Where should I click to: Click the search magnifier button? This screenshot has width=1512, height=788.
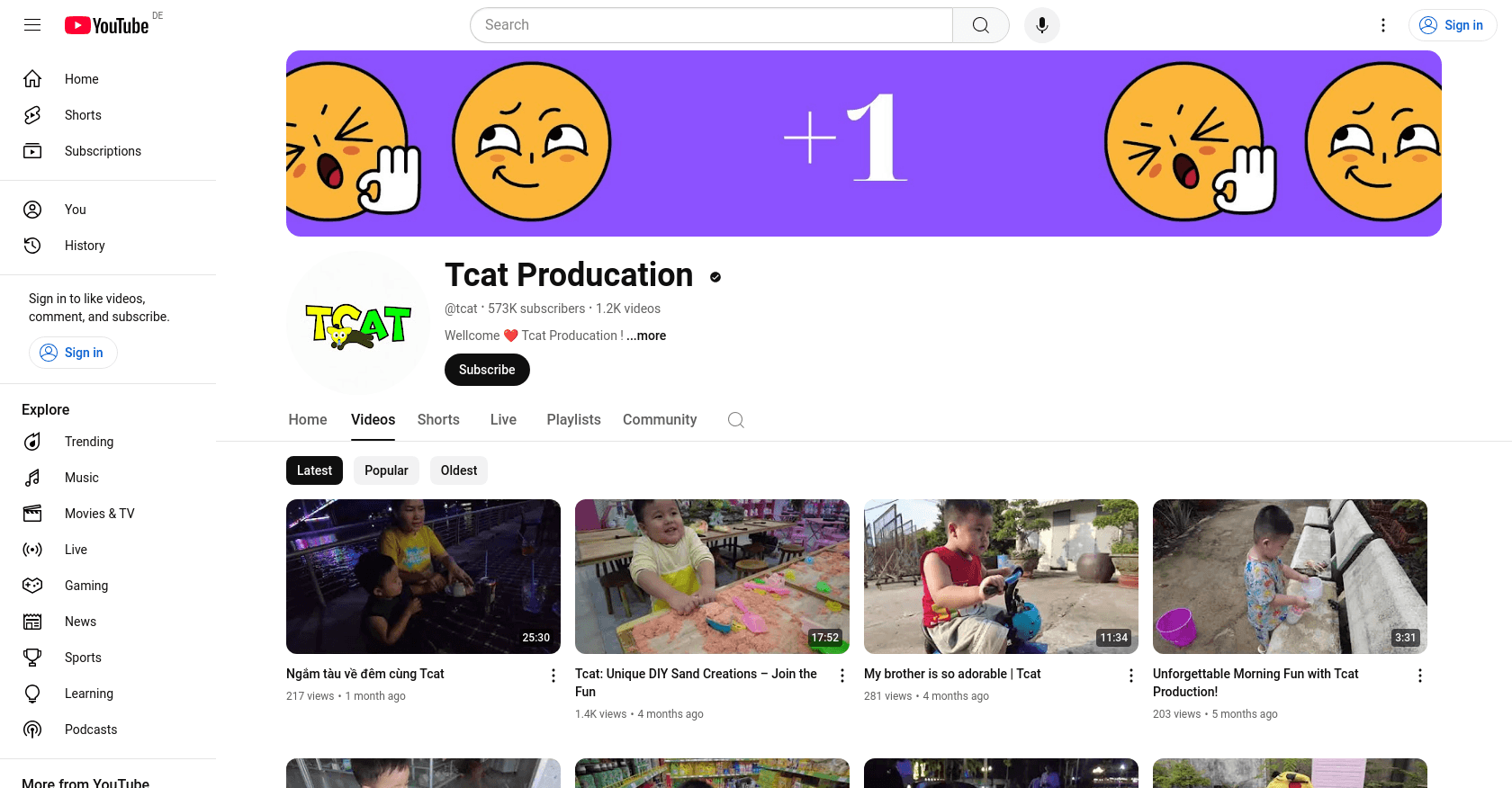(x=980, y=25)
